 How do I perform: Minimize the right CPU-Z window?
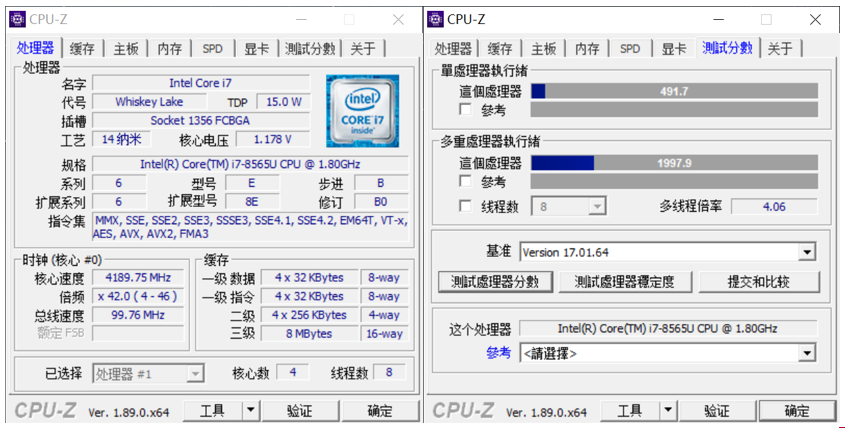coord(718,19)
